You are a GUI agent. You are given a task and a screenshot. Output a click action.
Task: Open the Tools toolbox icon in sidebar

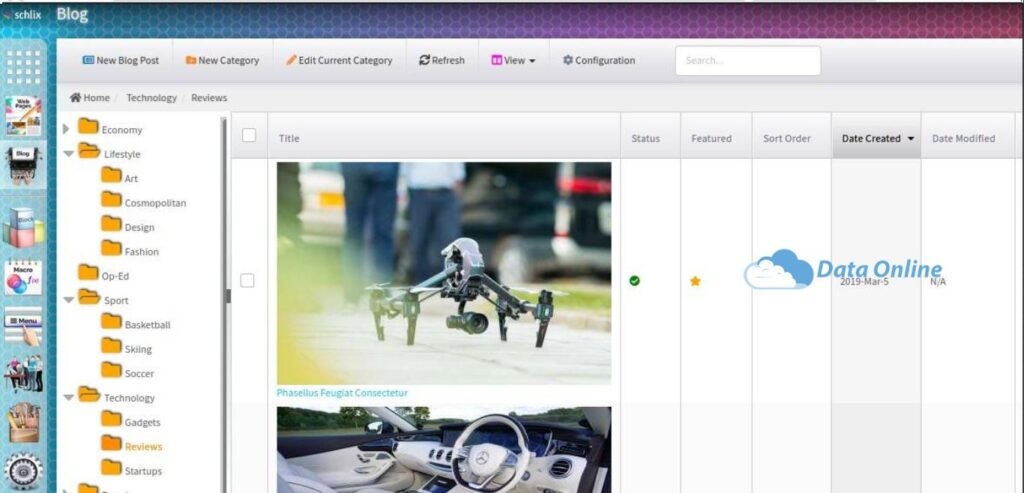coord(23,423)
